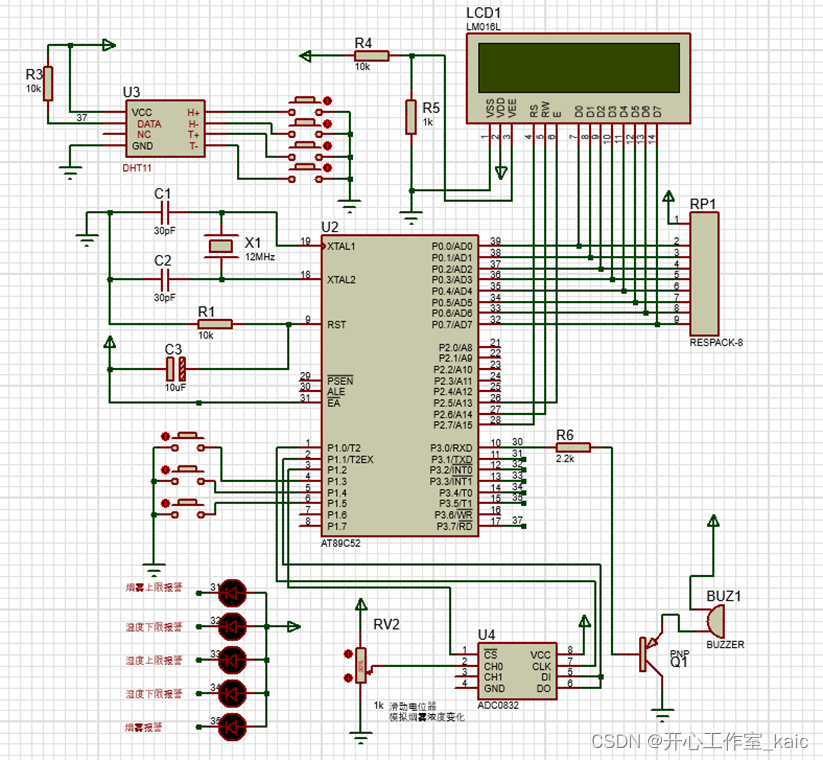823x760 pixels.
Task: Latch the pushbutton wired to DHT11 H+
Action: tap(328, 100)
